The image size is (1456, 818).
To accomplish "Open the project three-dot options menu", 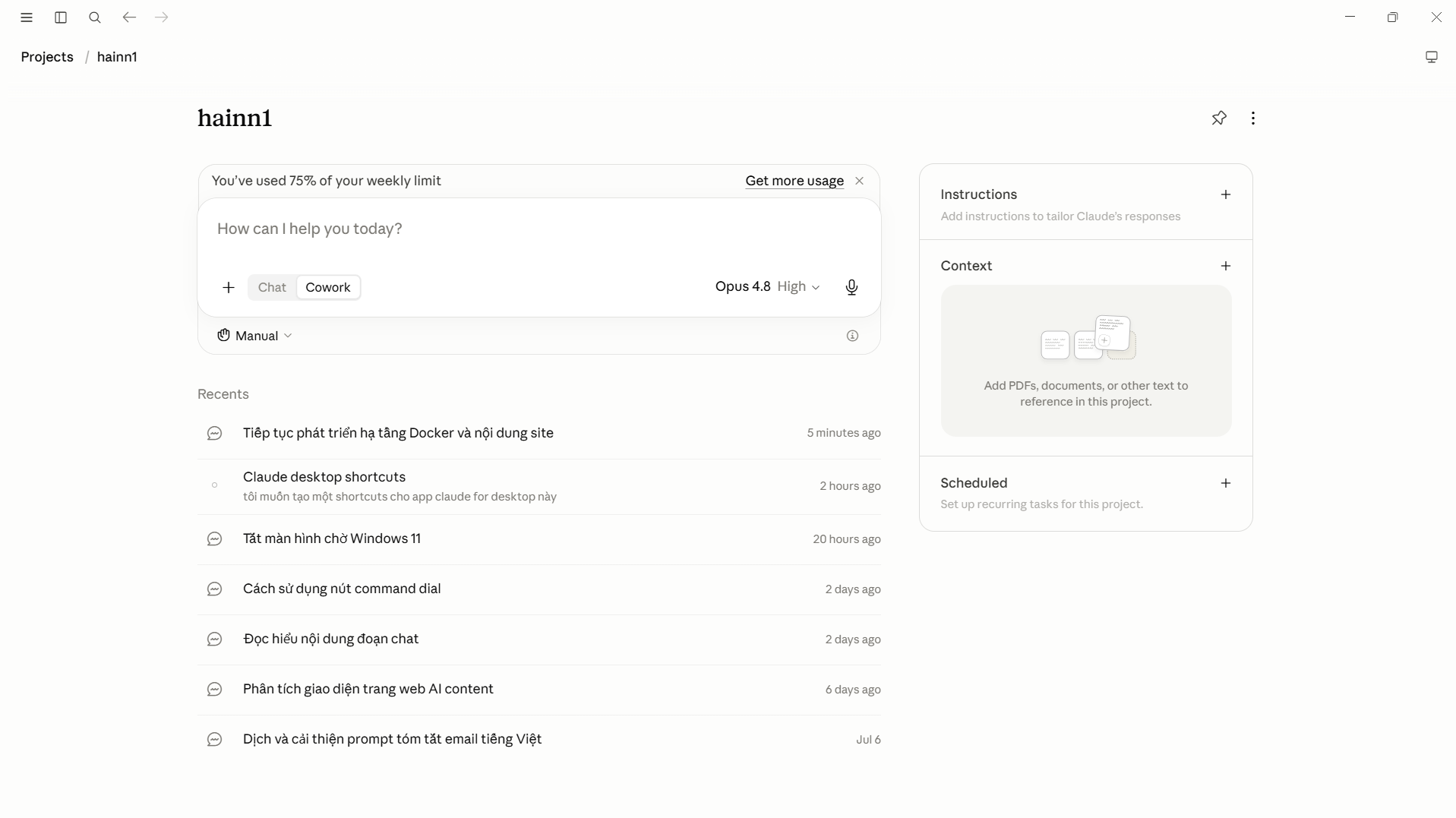I will [x=1253, y=118].
